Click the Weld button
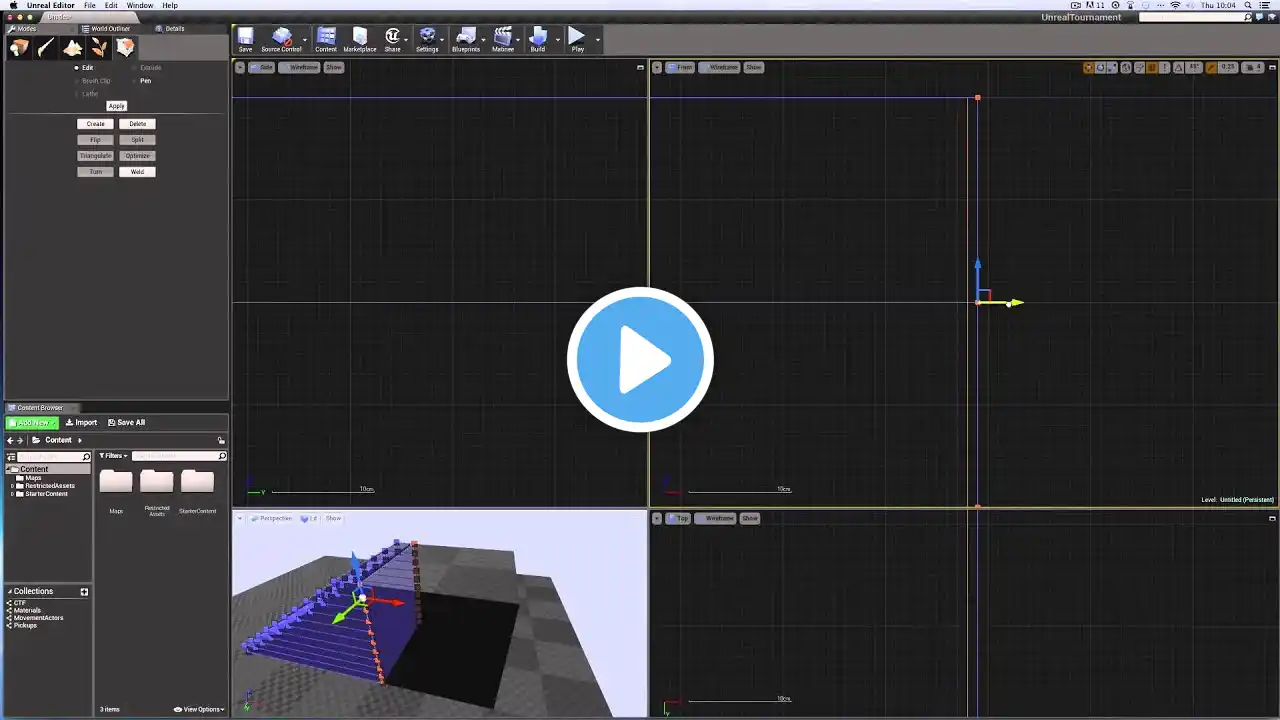This screenshot has width=1280, height=720. click(x=137, y=172)
